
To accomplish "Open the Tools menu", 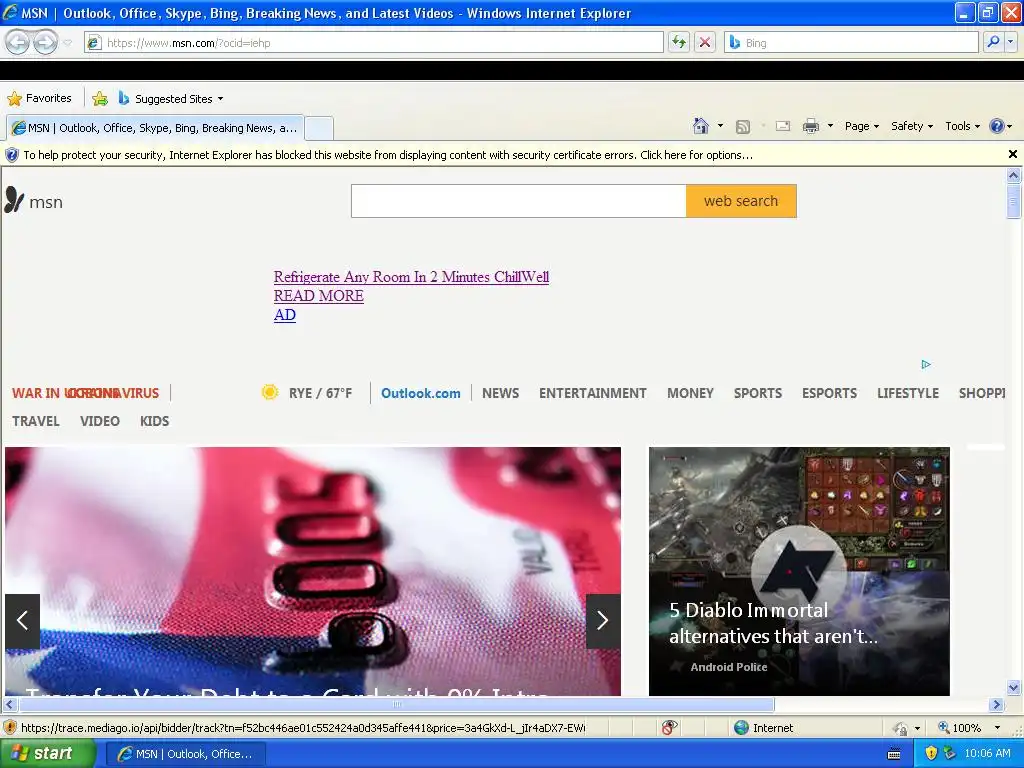I will point(962,126).
